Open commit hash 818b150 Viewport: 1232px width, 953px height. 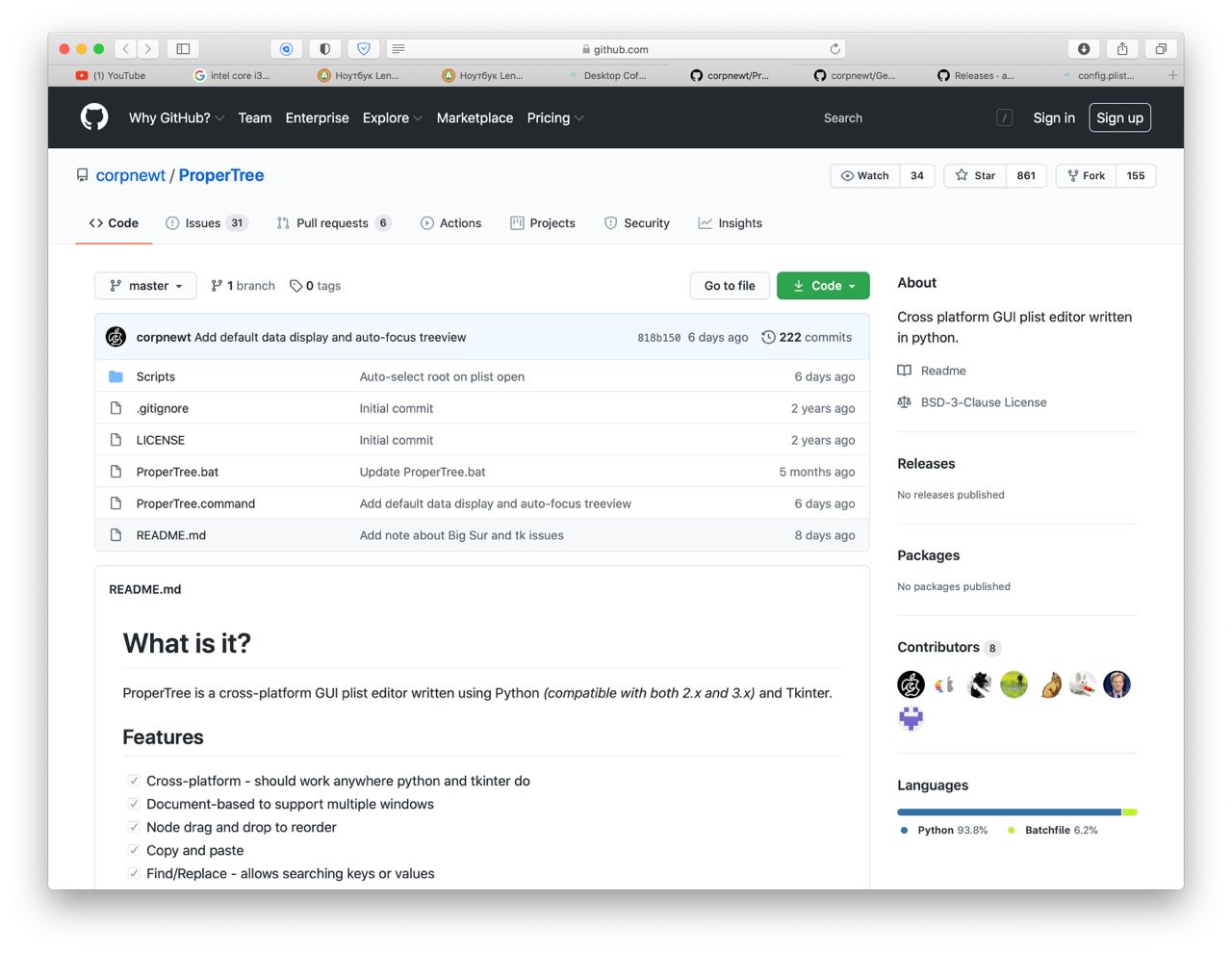pyautogui.click(x=658, y=338)
